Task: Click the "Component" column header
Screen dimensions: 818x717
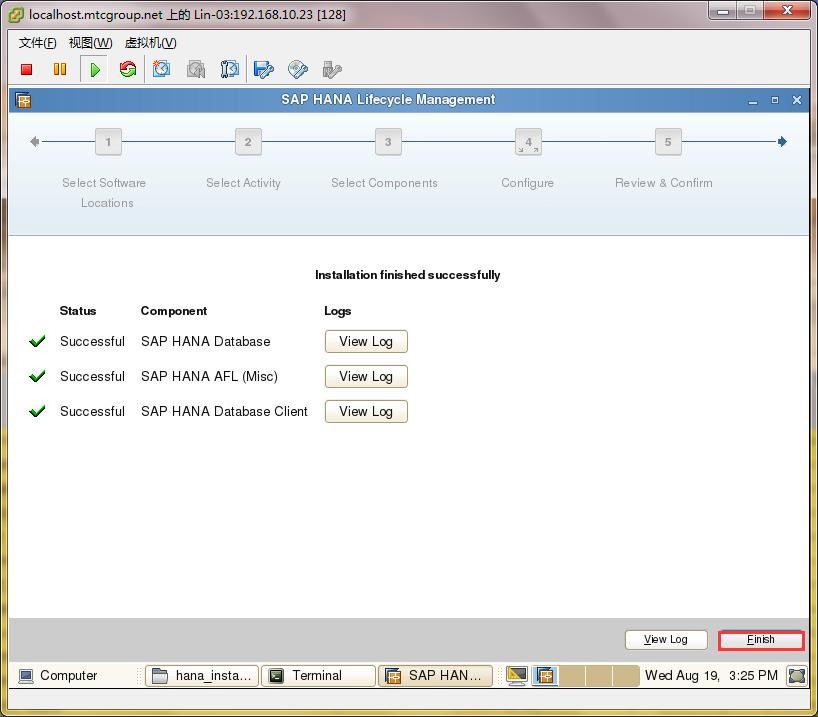Action: 174,311
